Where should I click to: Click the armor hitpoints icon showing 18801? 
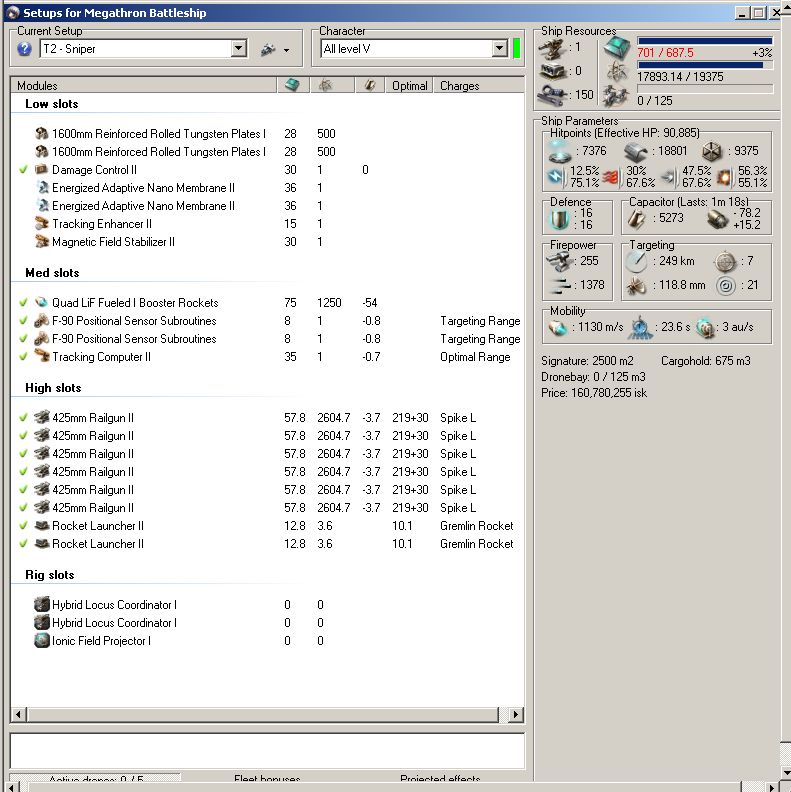click(x=635, y=151)
